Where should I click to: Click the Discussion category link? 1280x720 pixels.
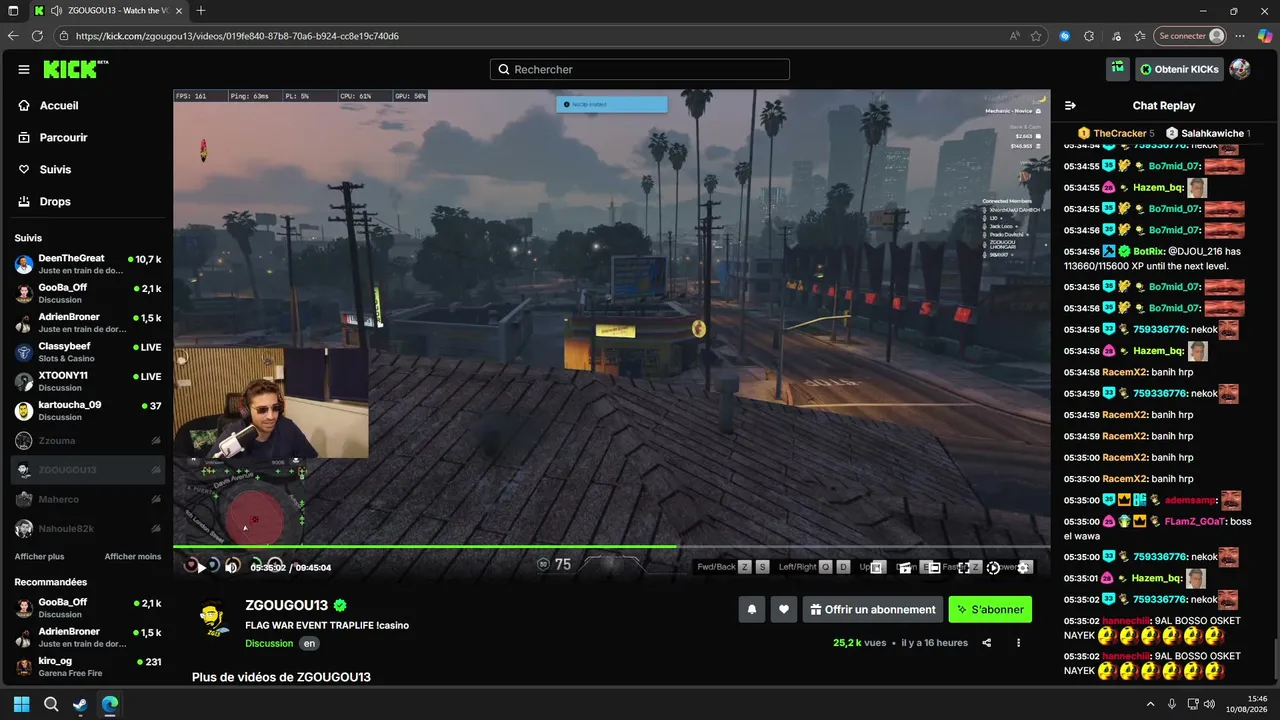[x=268, y=643]
